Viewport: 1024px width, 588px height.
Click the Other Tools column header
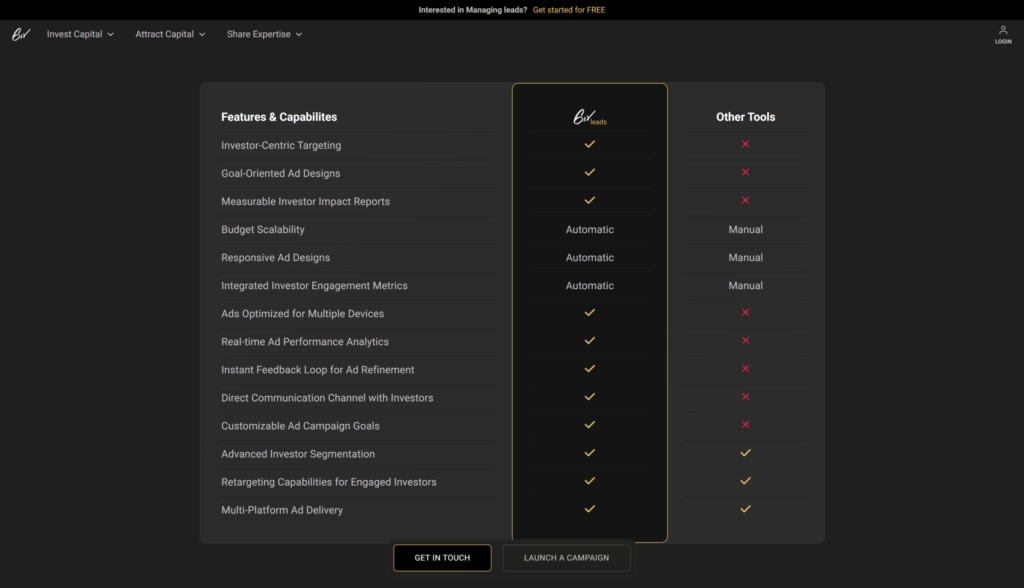(x=745, y=117)
